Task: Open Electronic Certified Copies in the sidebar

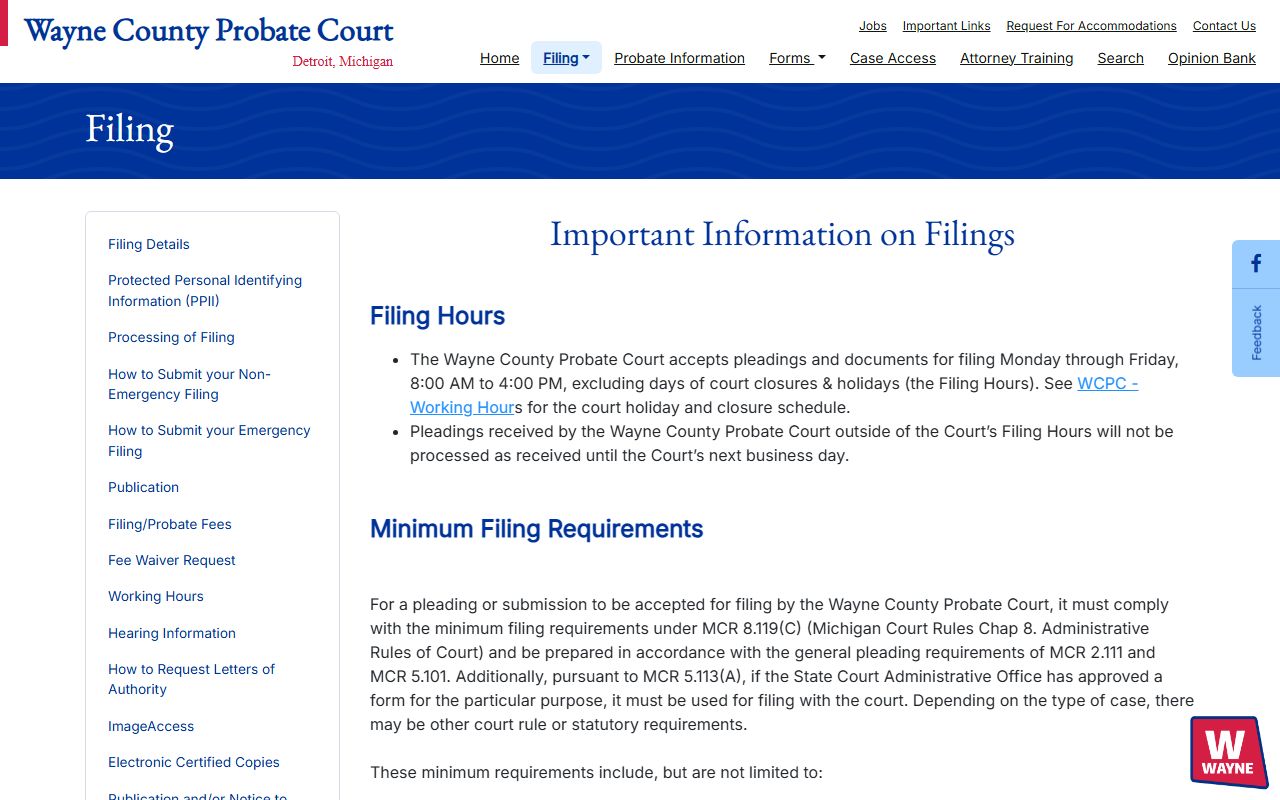Action: (194, 762)
